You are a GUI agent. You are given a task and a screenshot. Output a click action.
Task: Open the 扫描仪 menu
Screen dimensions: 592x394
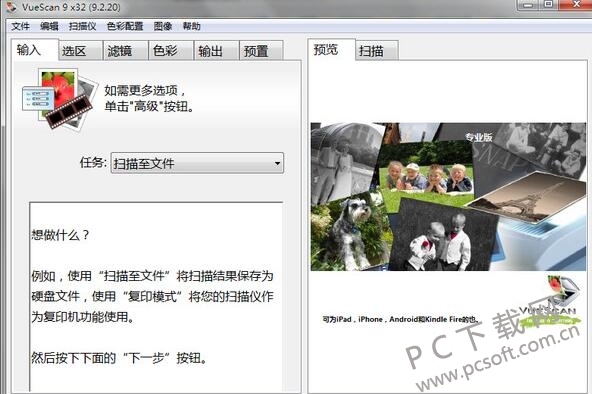coord(82,26)
